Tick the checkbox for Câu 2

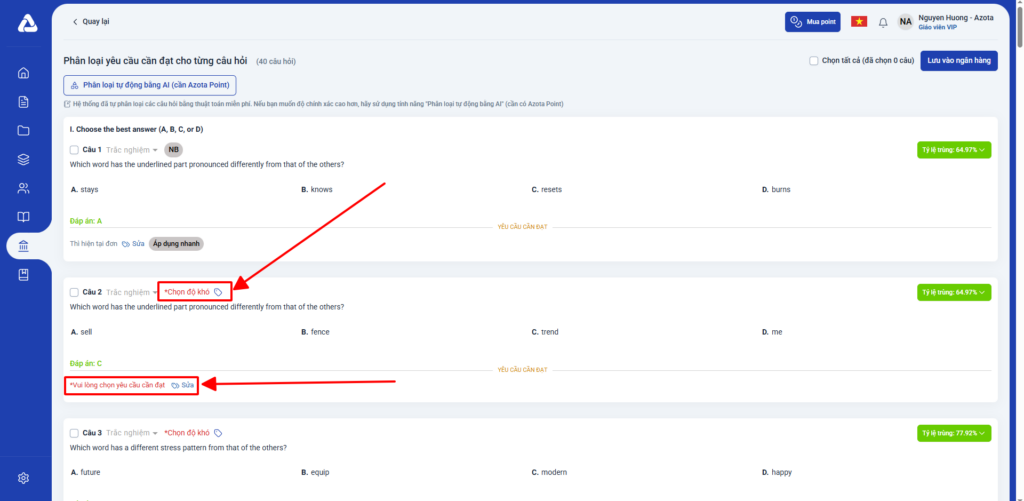(x=74, y=292)
